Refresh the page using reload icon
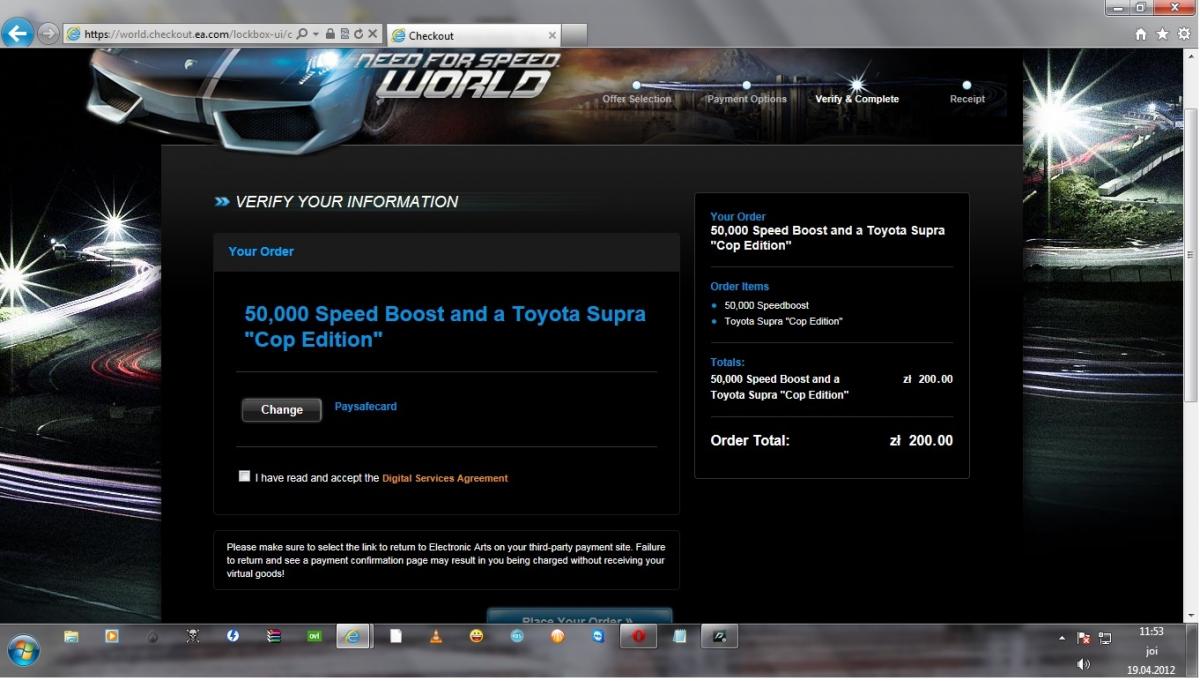Image resolution: width=1200 pixels, height=681 pixels. pyautogui.click(x=358, y=34)
